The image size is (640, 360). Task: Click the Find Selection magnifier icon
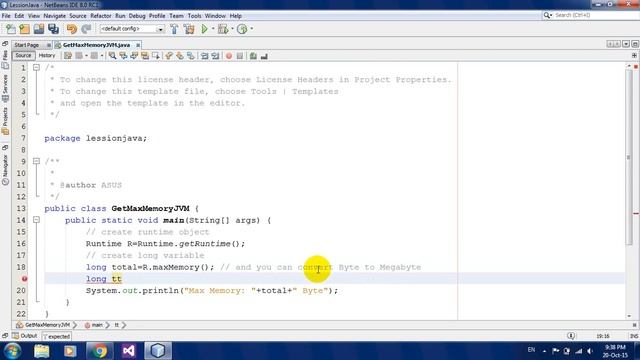112,56
